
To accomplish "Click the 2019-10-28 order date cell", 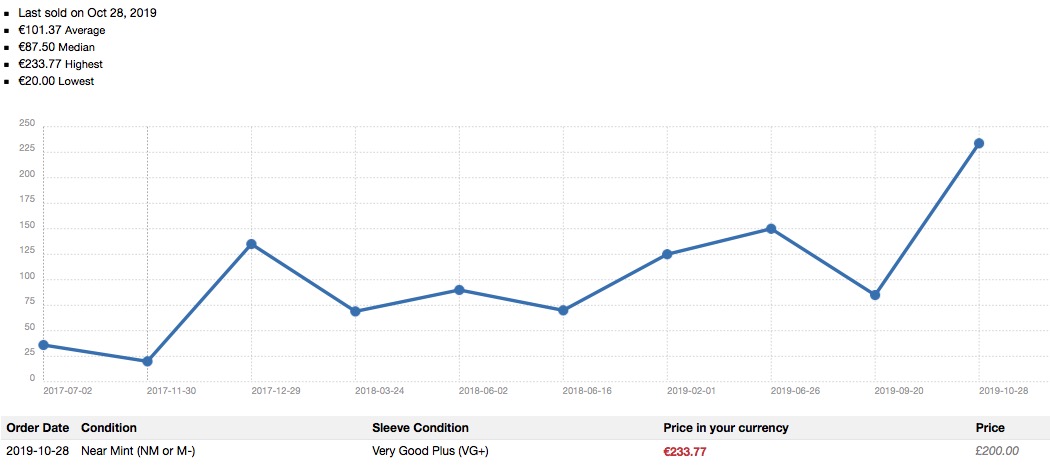I will (38, 452).
